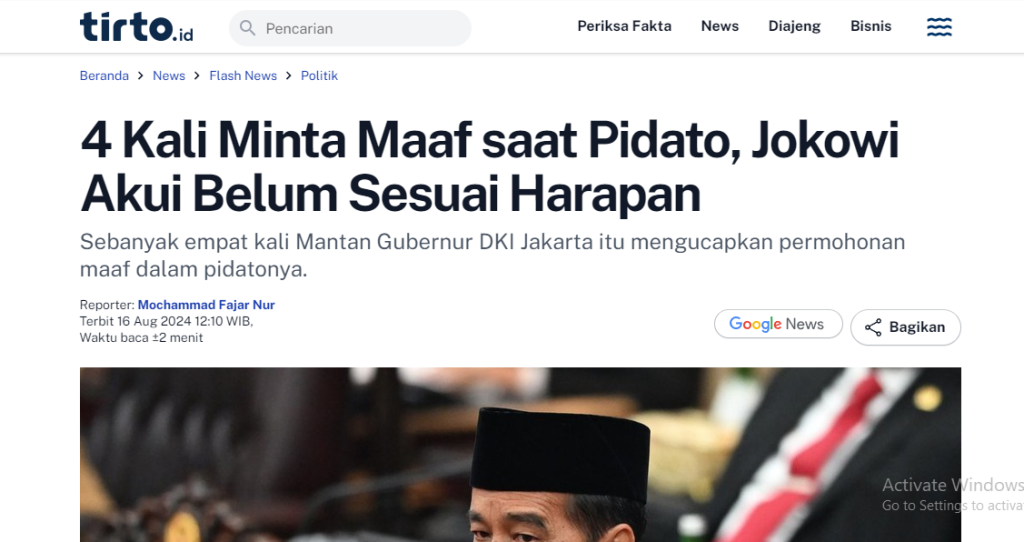The width and height of the screenshot is (1024, 542).
Task: Open Periksa Fakta menu item
Action: pyautogui.click(x=624, y=26)
